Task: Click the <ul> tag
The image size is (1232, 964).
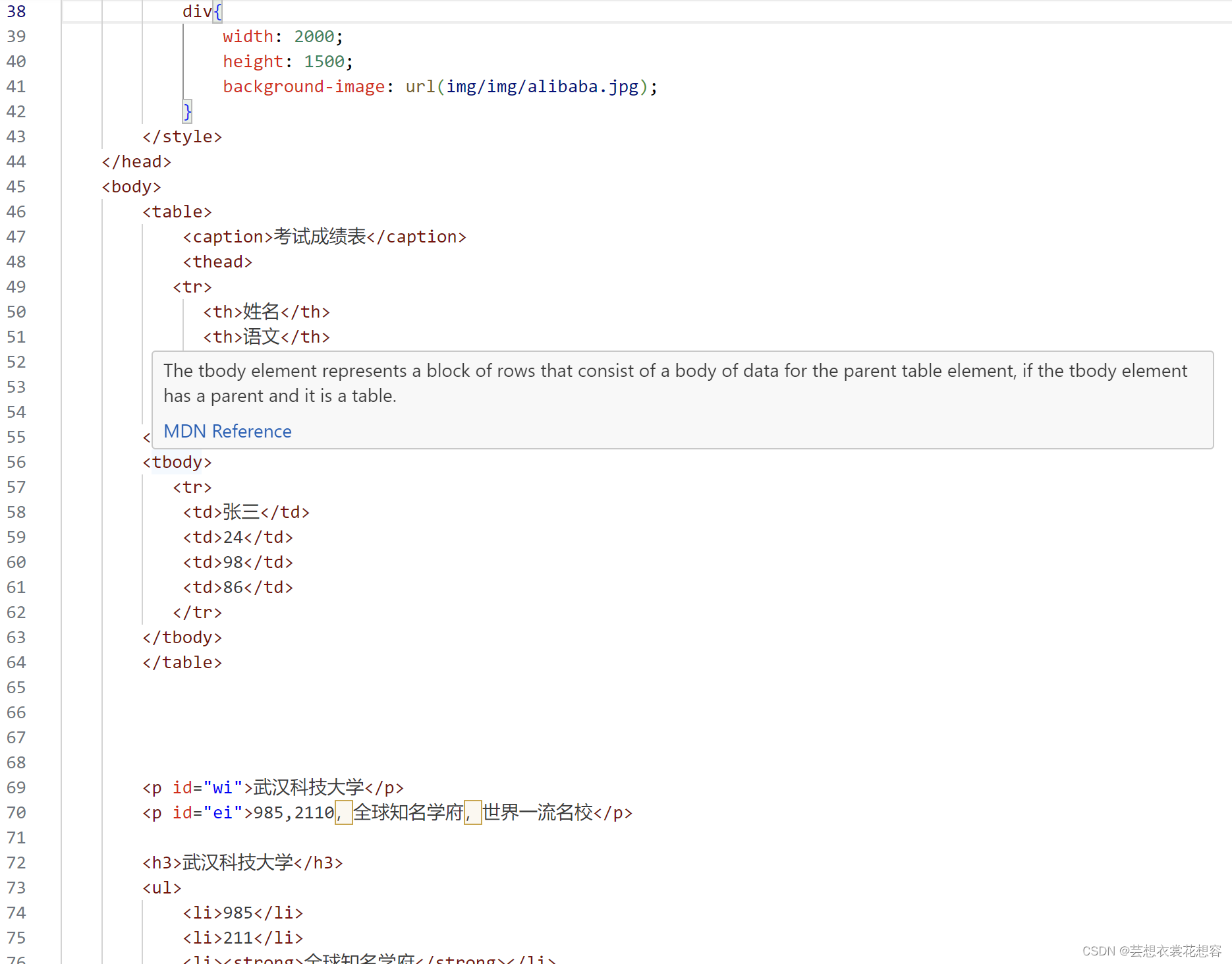Action: 162,888
